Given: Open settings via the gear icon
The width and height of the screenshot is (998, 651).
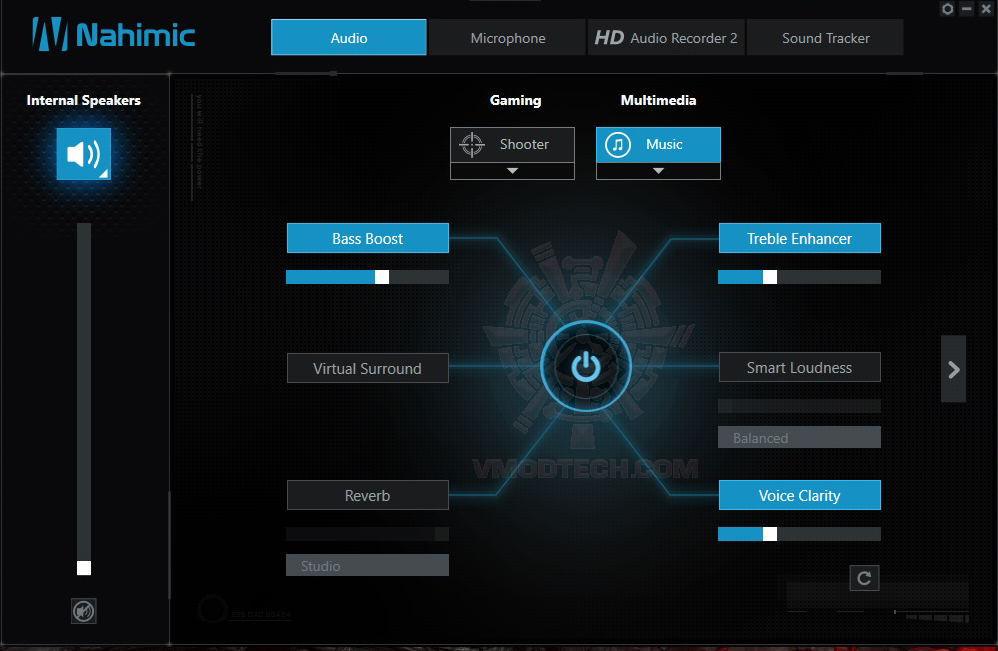Looking at the screenshot, I should coord(947,9).
